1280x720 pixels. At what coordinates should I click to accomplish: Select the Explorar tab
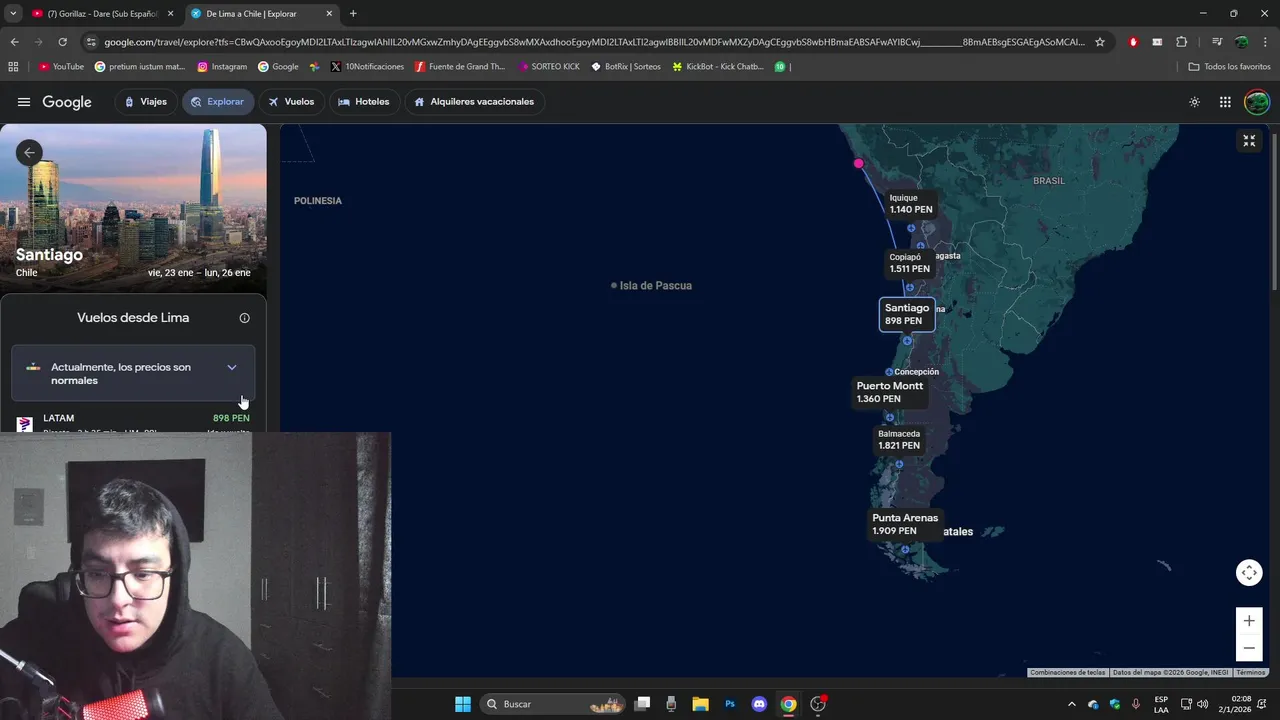pyautogui.click(x=217, y=102)
